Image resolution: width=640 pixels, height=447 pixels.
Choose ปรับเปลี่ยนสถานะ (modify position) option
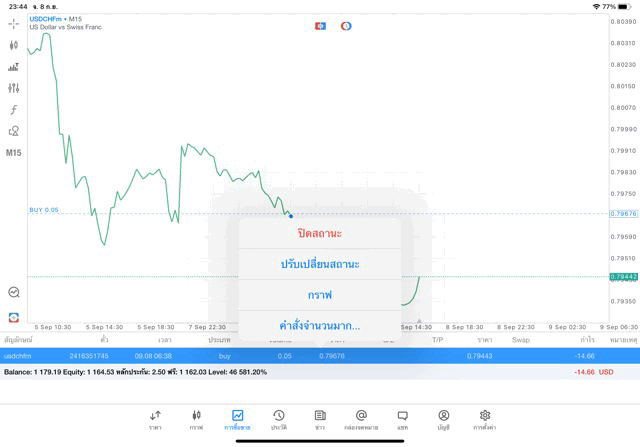coord(320,264)
